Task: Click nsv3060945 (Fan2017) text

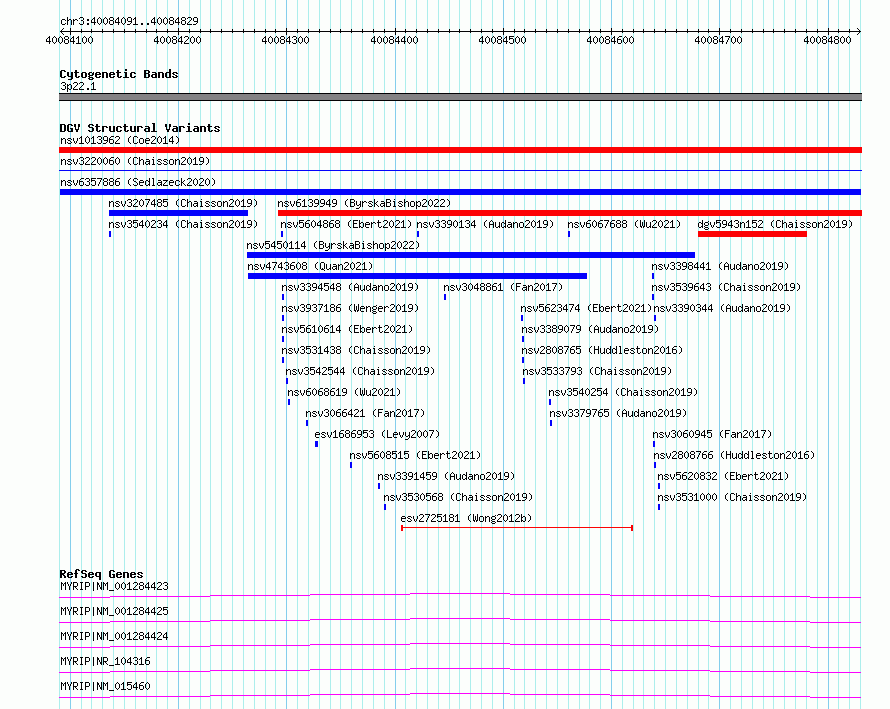Action: point(712,434)
